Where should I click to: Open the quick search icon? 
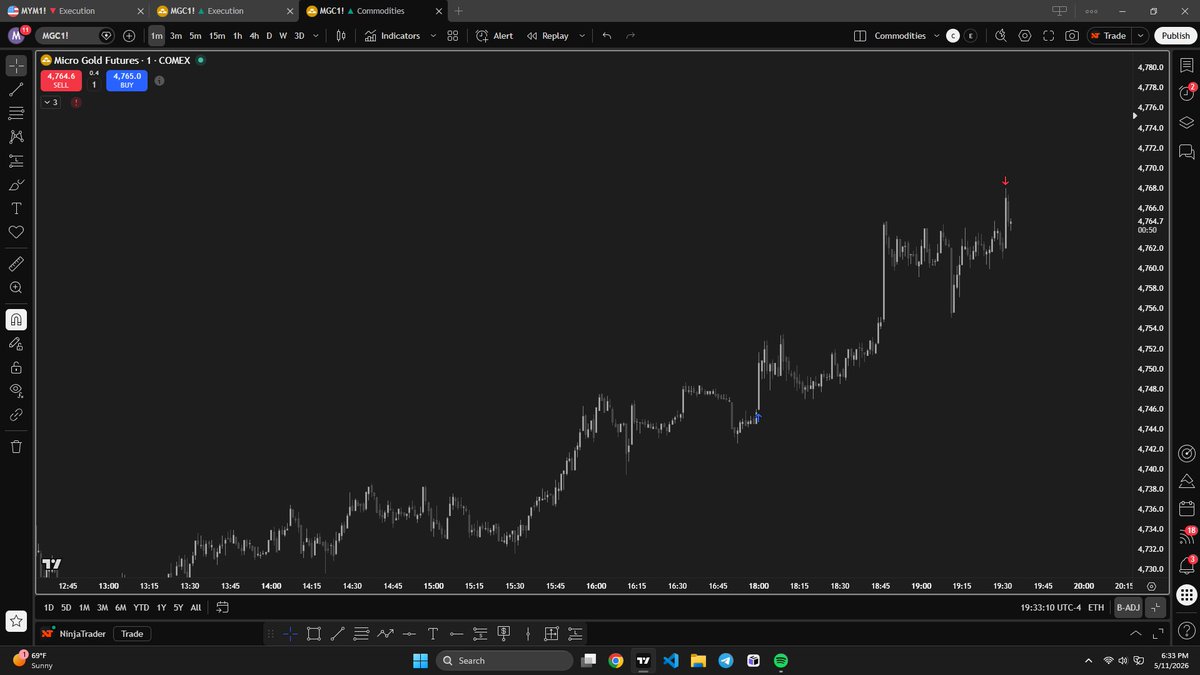pyautogui.click(x=1001, y=35)
